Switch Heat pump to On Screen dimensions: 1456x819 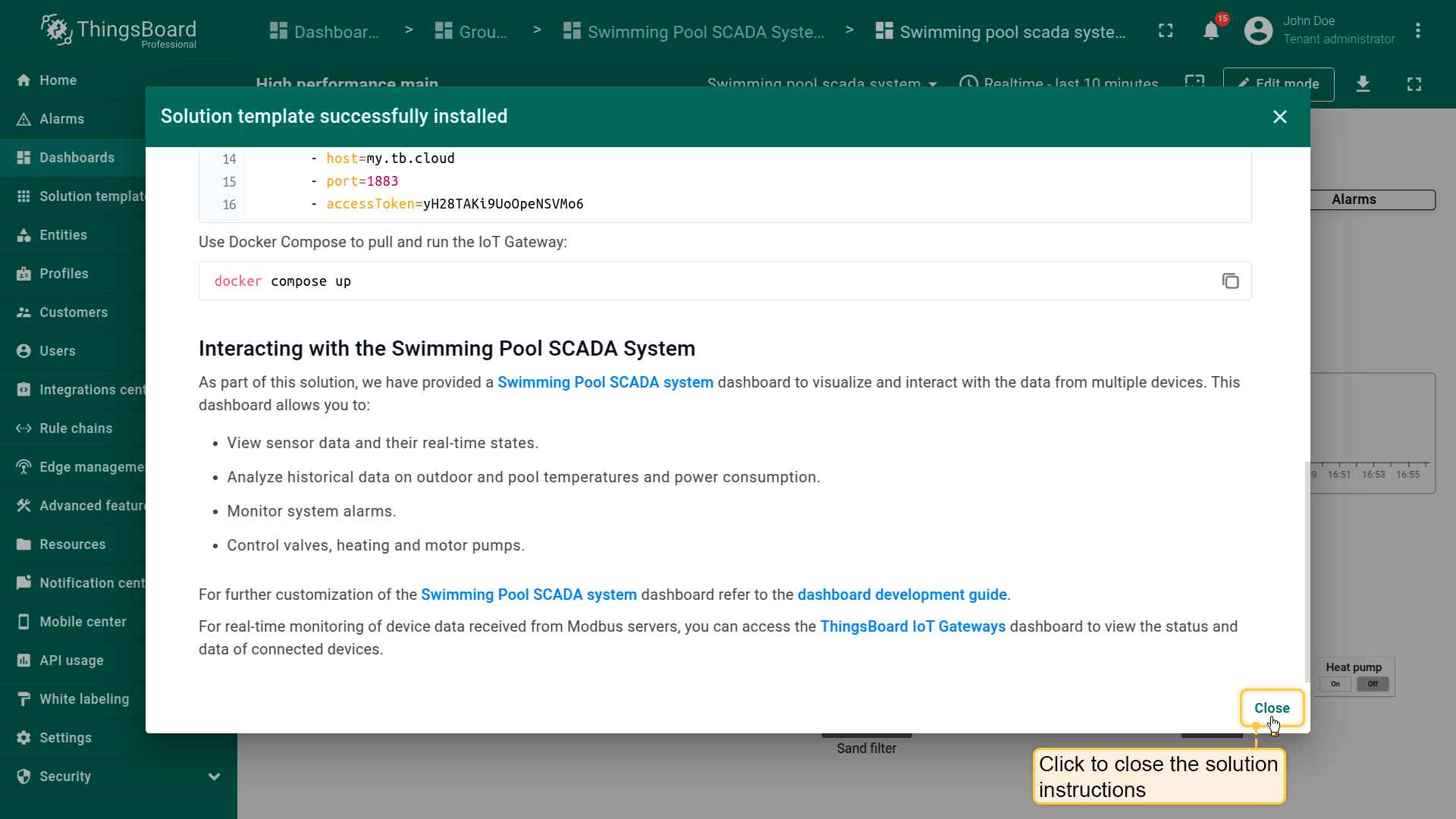click(x=1335, y=684)
